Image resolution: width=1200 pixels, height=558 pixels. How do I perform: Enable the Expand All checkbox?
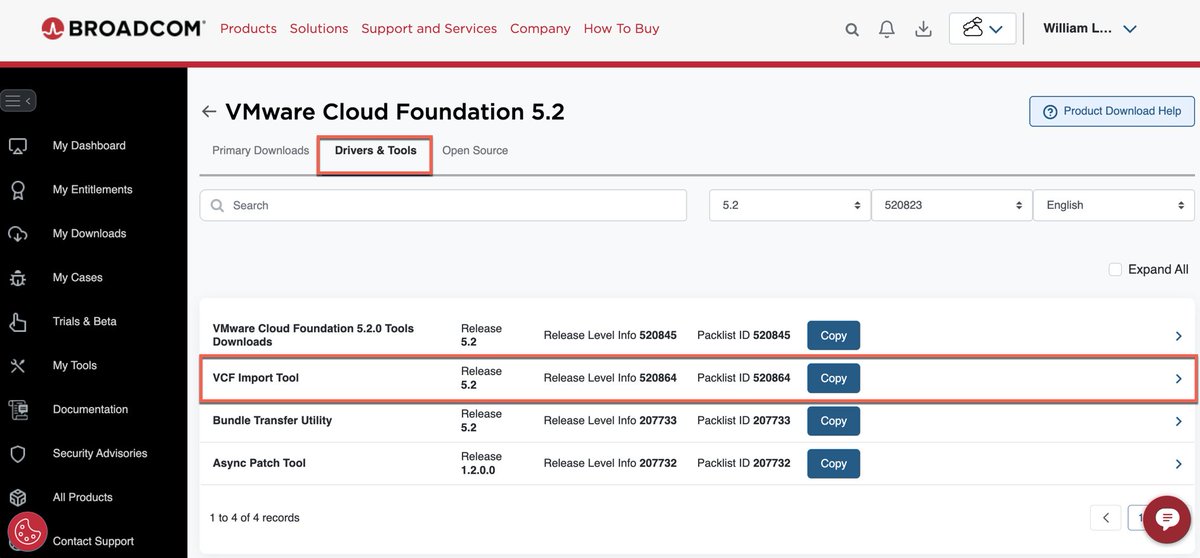pyautogui.click(x=1115, y=270)
